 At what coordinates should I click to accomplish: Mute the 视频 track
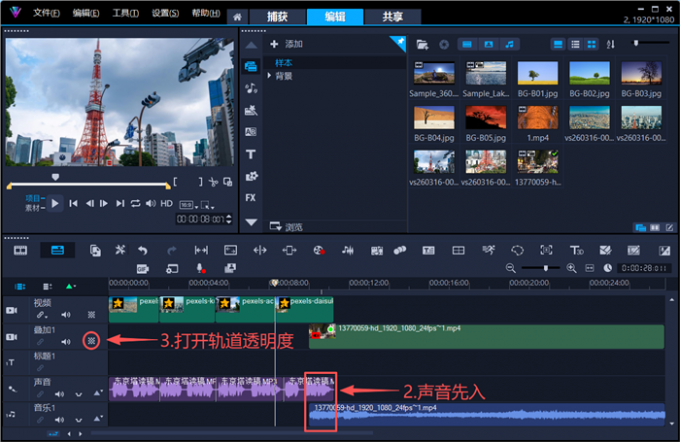point(66,315)
